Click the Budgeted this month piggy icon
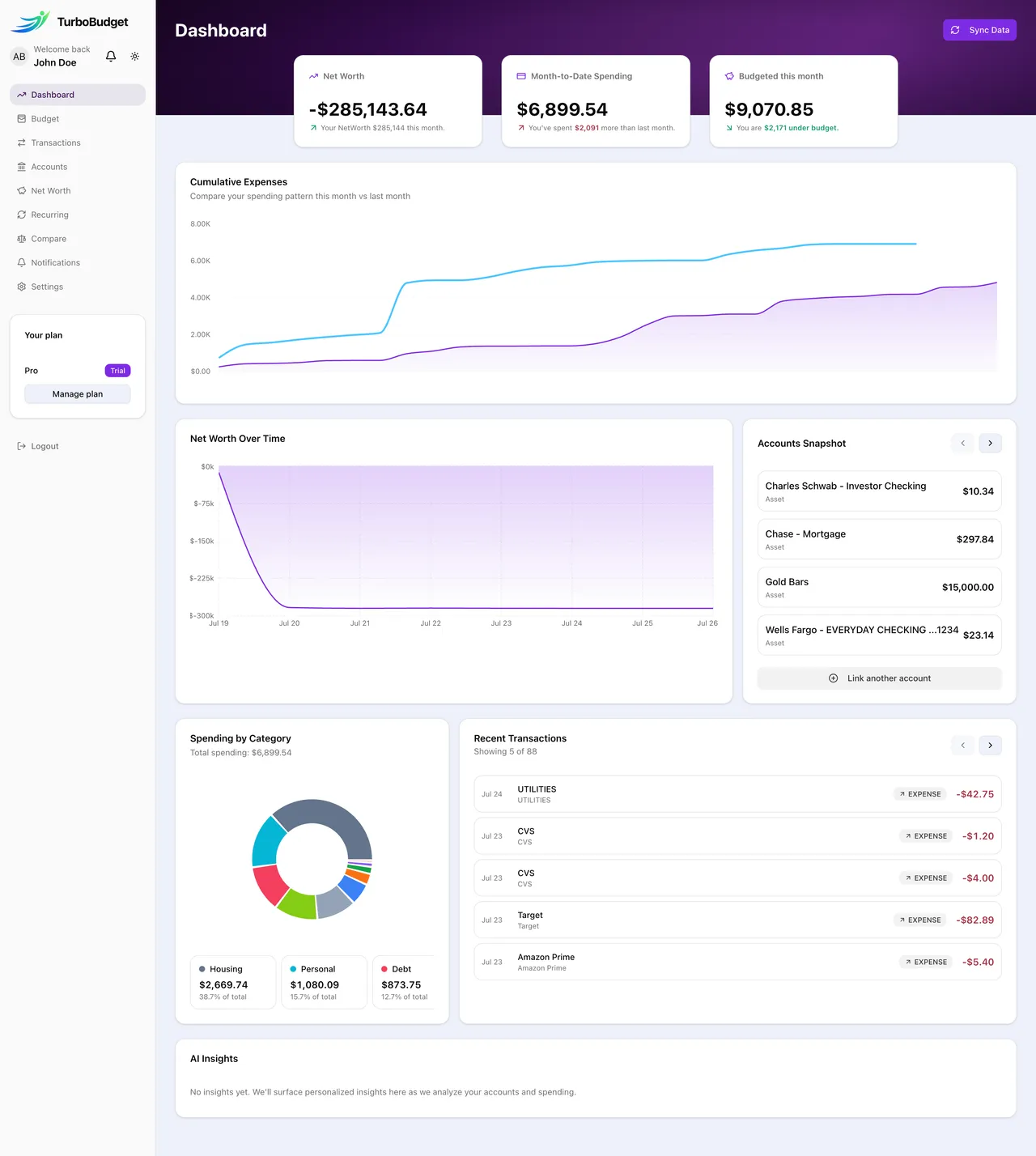Image resolution: width=1036 pixels, height=1156 pixels. tap(729, 76)
